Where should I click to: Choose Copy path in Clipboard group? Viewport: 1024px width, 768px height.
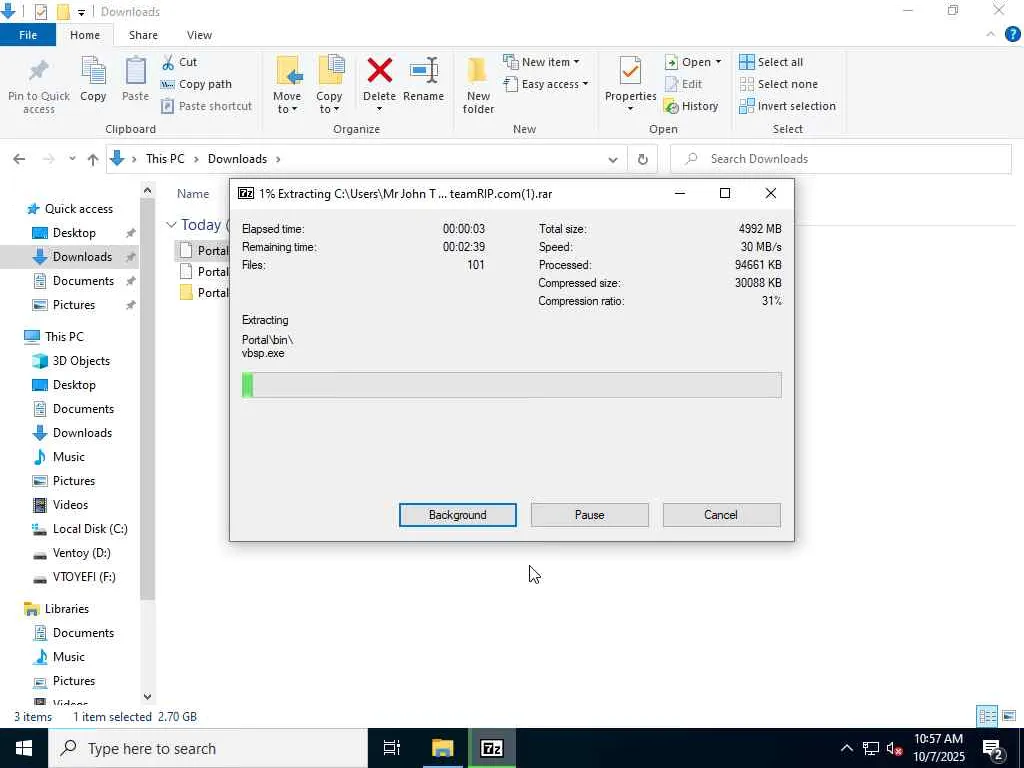197,84
